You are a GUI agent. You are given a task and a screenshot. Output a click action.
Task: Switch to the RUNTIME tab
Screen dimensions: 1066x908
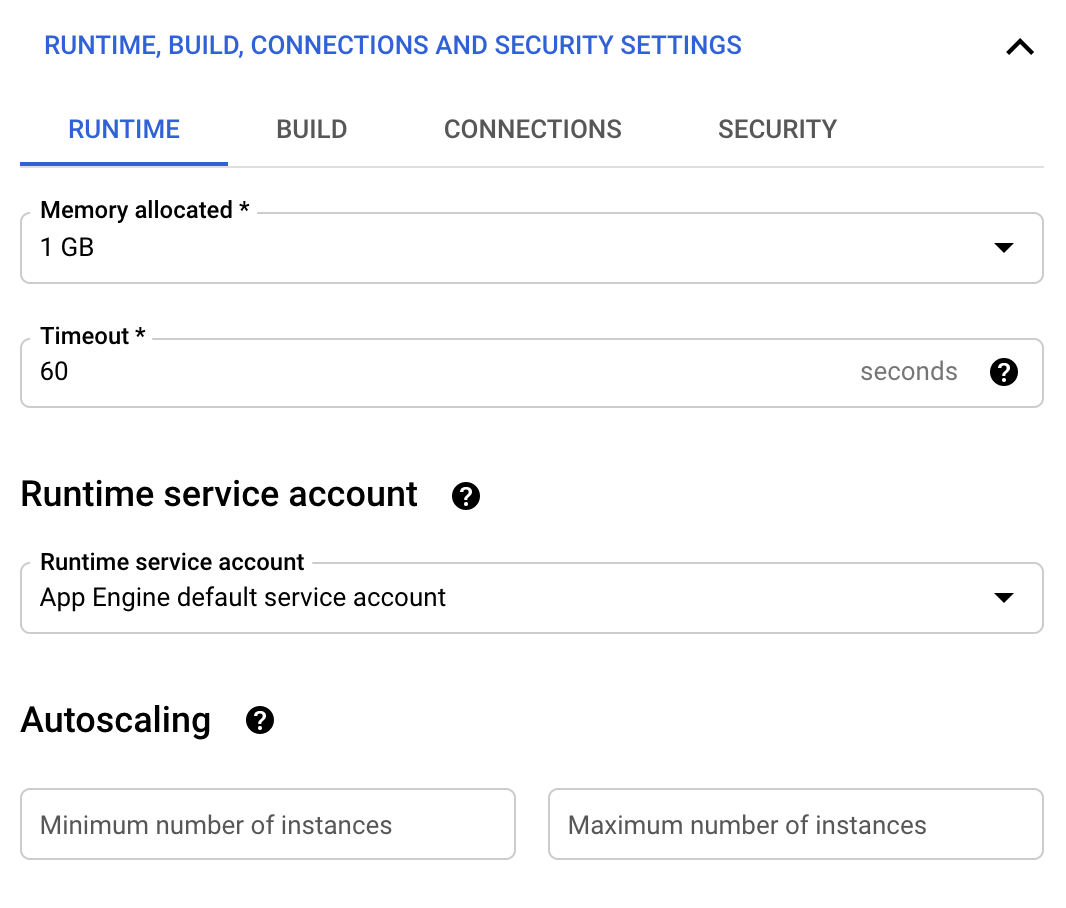[124, 129]
